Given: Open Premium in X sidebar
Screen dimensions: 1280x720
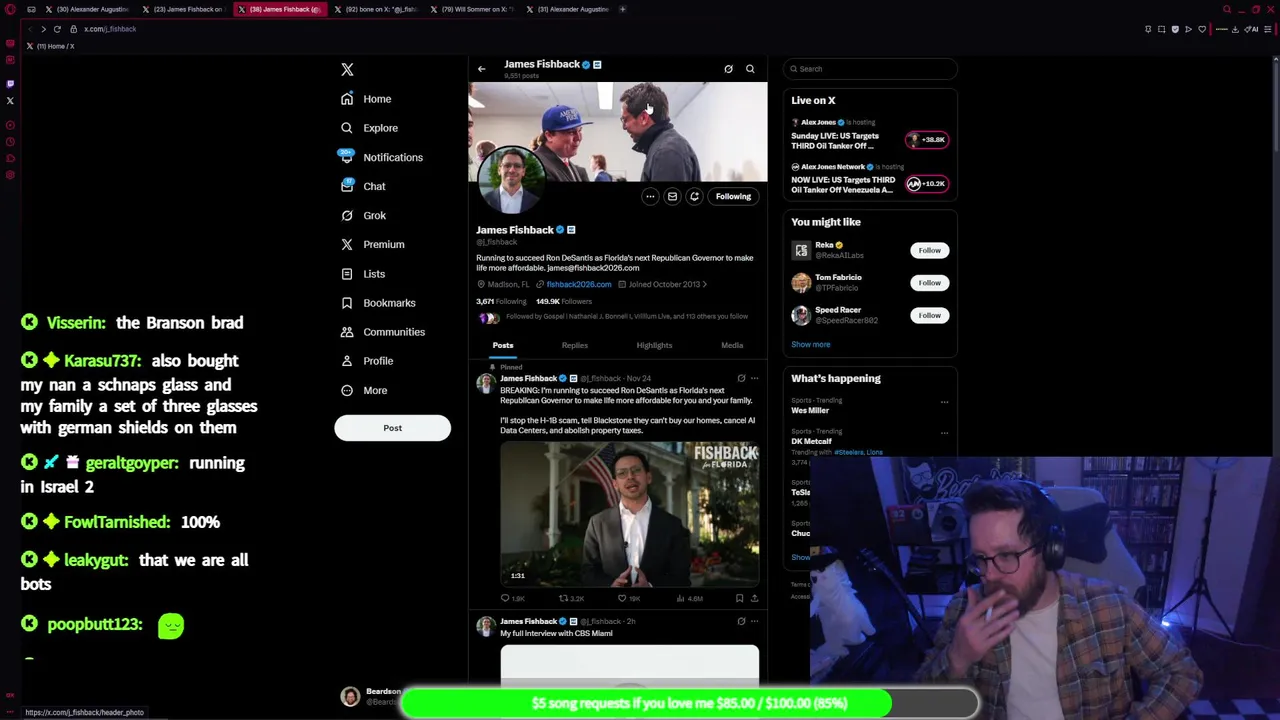Looking at the screenshot, I should point(373,244).
